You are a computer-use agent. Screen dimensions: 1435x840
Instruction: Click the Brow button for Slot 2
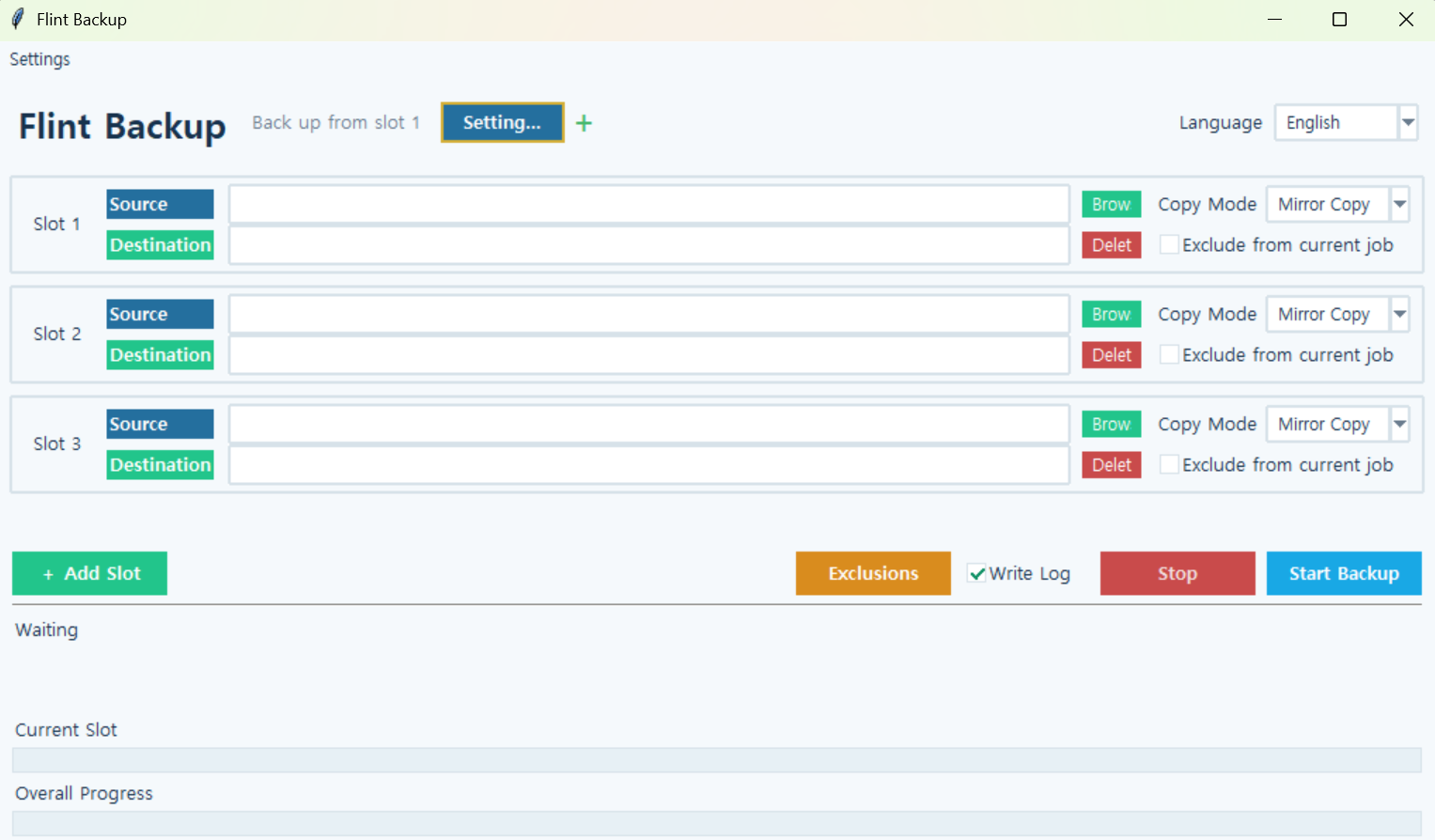pos(1111,314)
